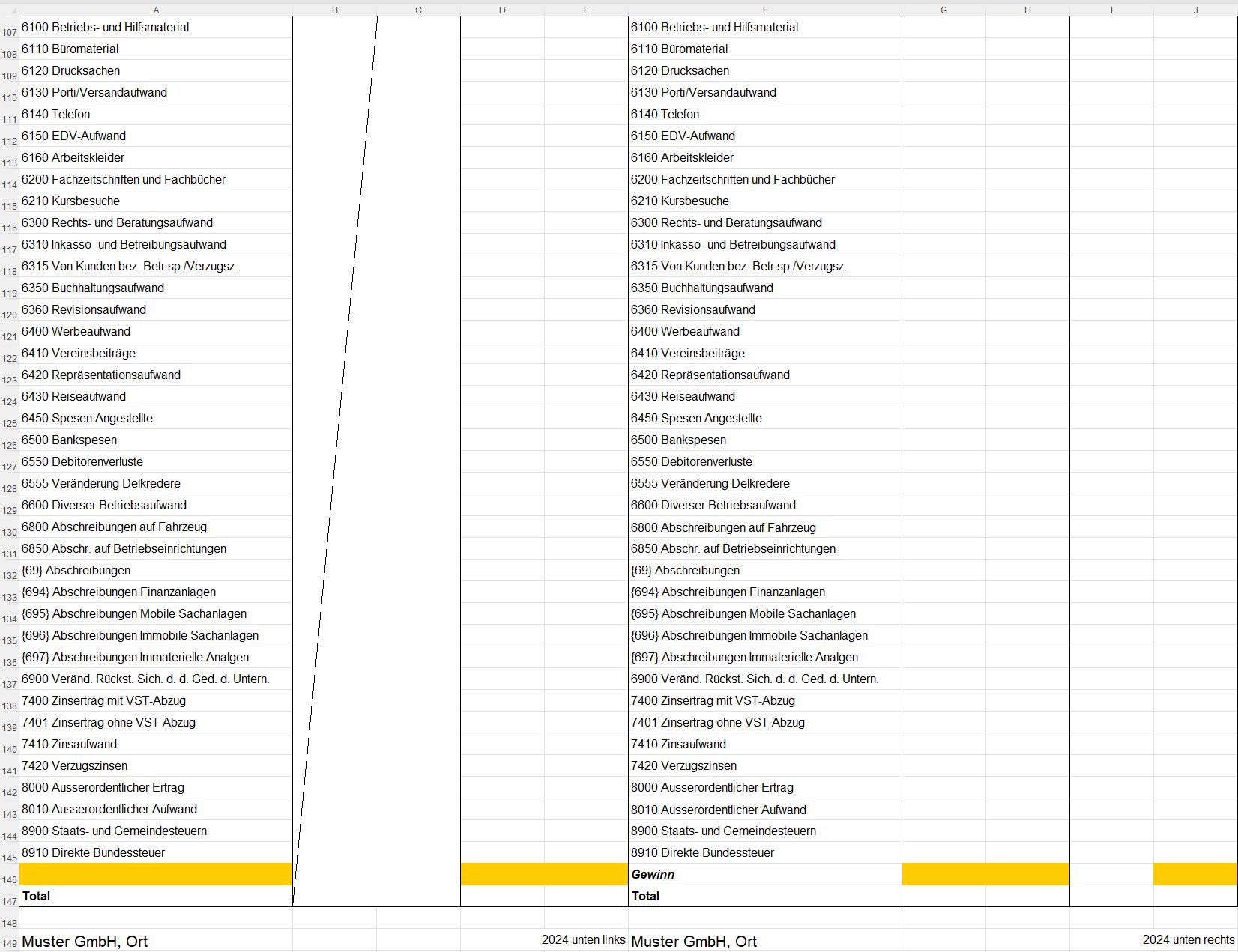Viewport: 1238px width, 952px height.
Task: Click the column D header
Action: (x=502, y=10)
